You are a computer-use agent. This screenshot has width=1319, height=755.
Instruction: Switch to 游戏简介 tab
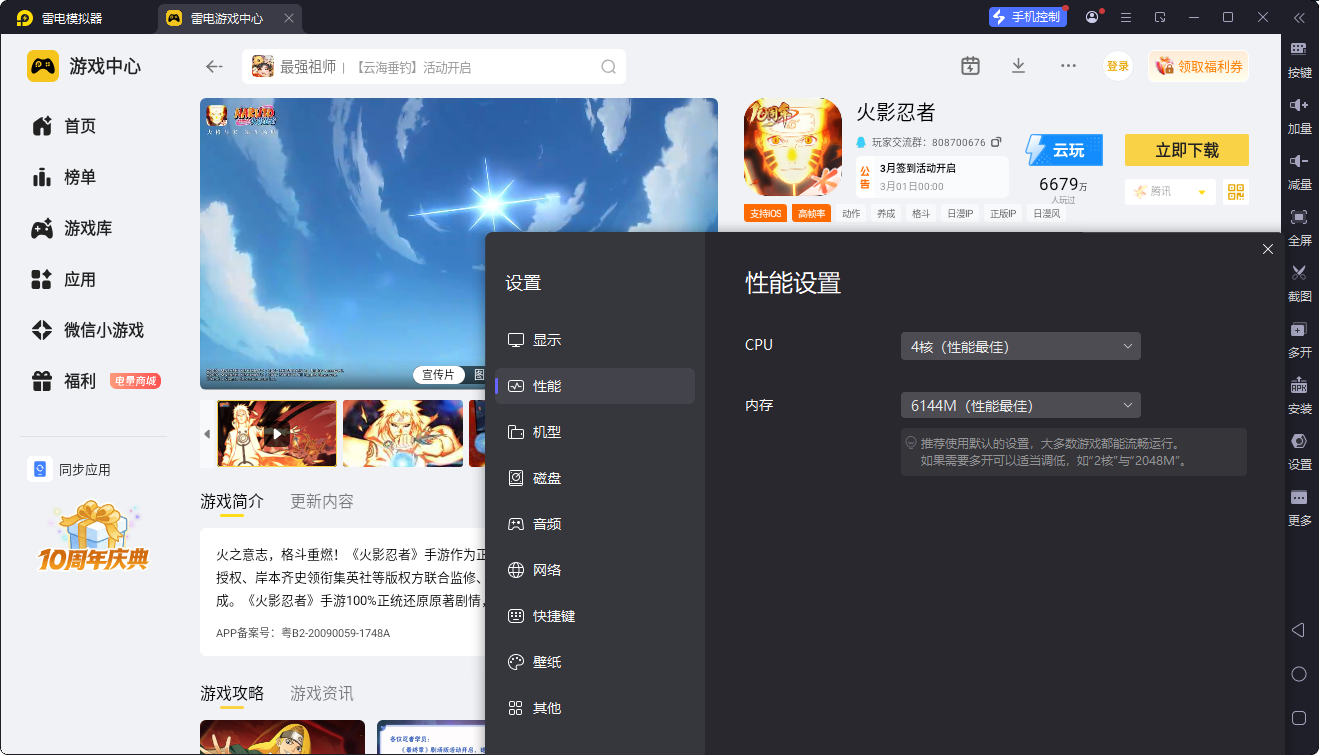coord(232,501)
